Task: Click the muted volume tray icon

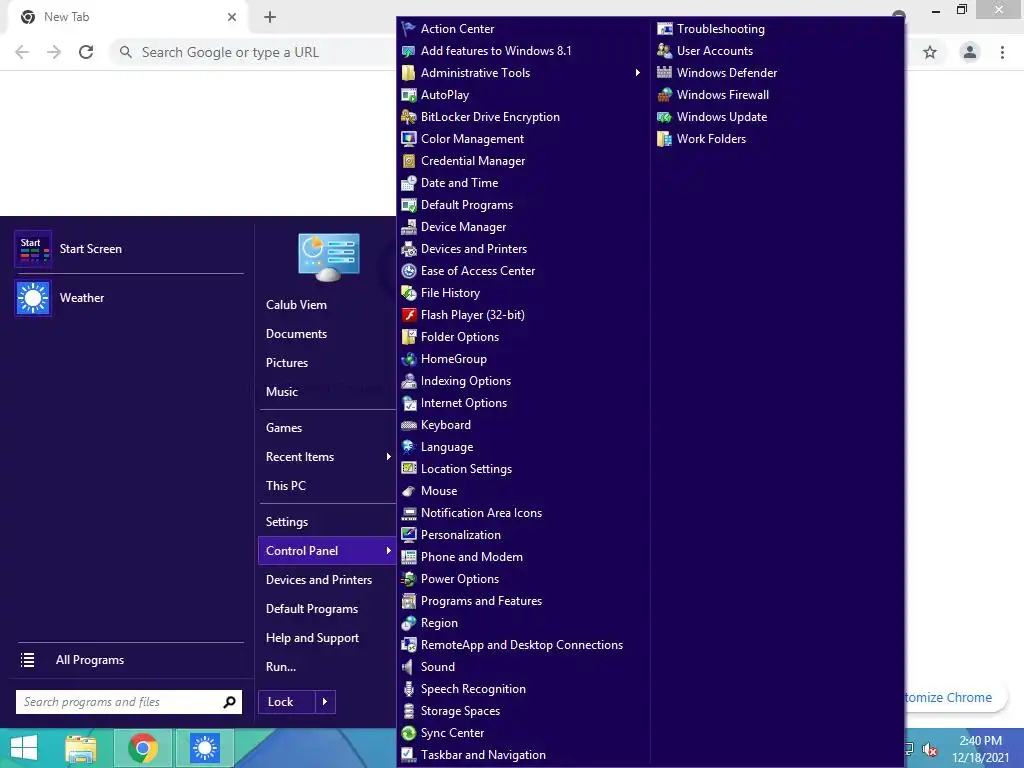Action: tap(929, 750)
